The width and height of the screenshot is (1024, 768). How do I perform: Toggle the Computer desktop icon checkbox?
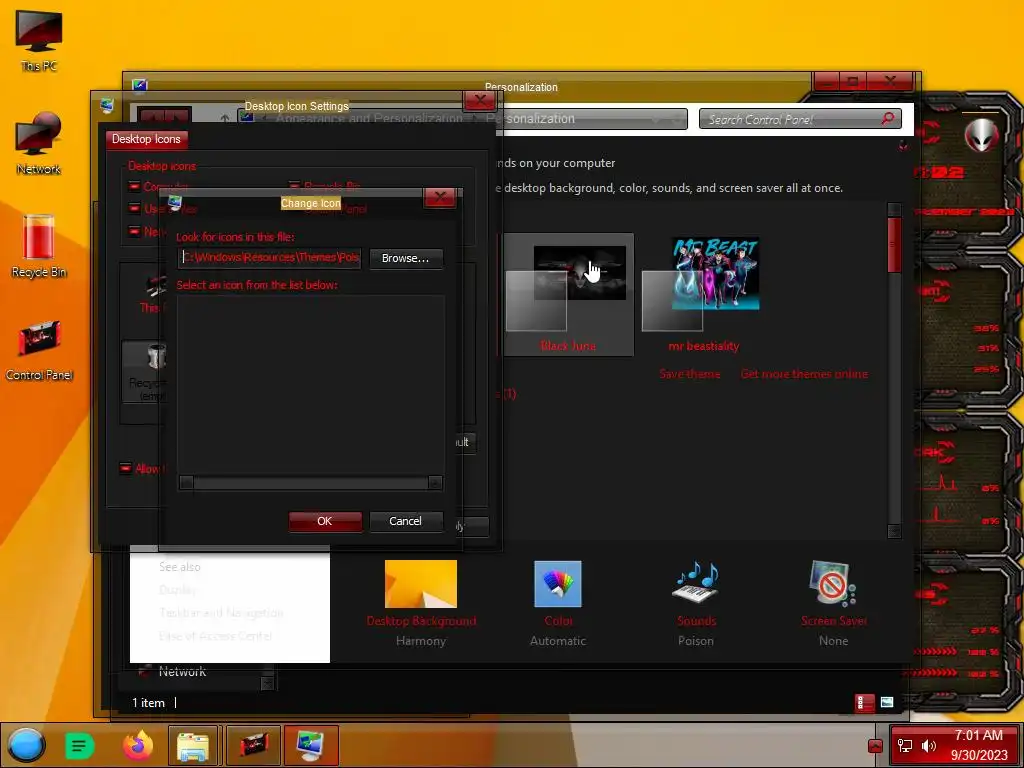click(x=135, y=186)
